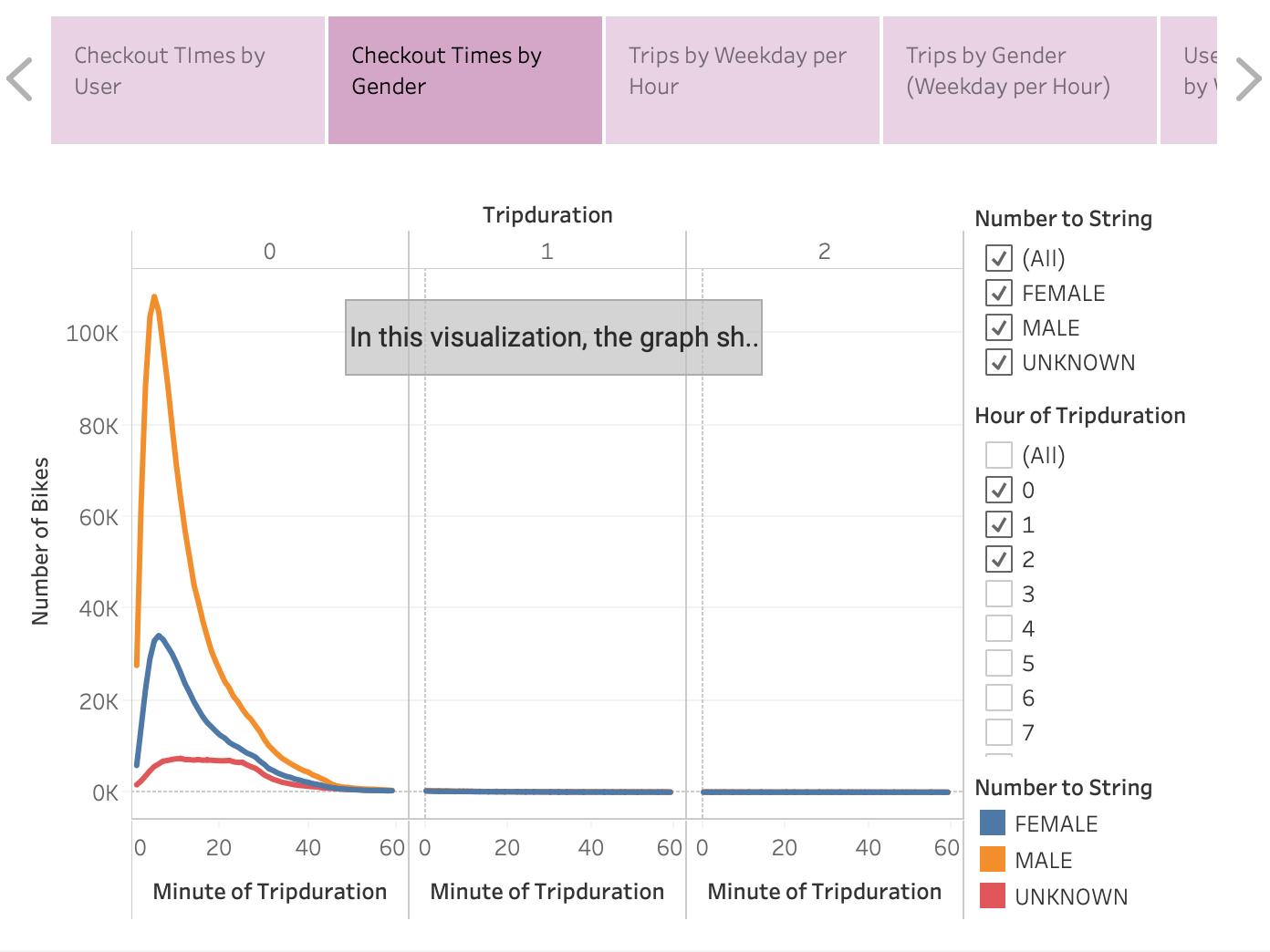The width and height of the screenshot is (1270, 952).
Task: Uncheck UNKNOWN in the gender filter
Action: click(x=997, y=362)
